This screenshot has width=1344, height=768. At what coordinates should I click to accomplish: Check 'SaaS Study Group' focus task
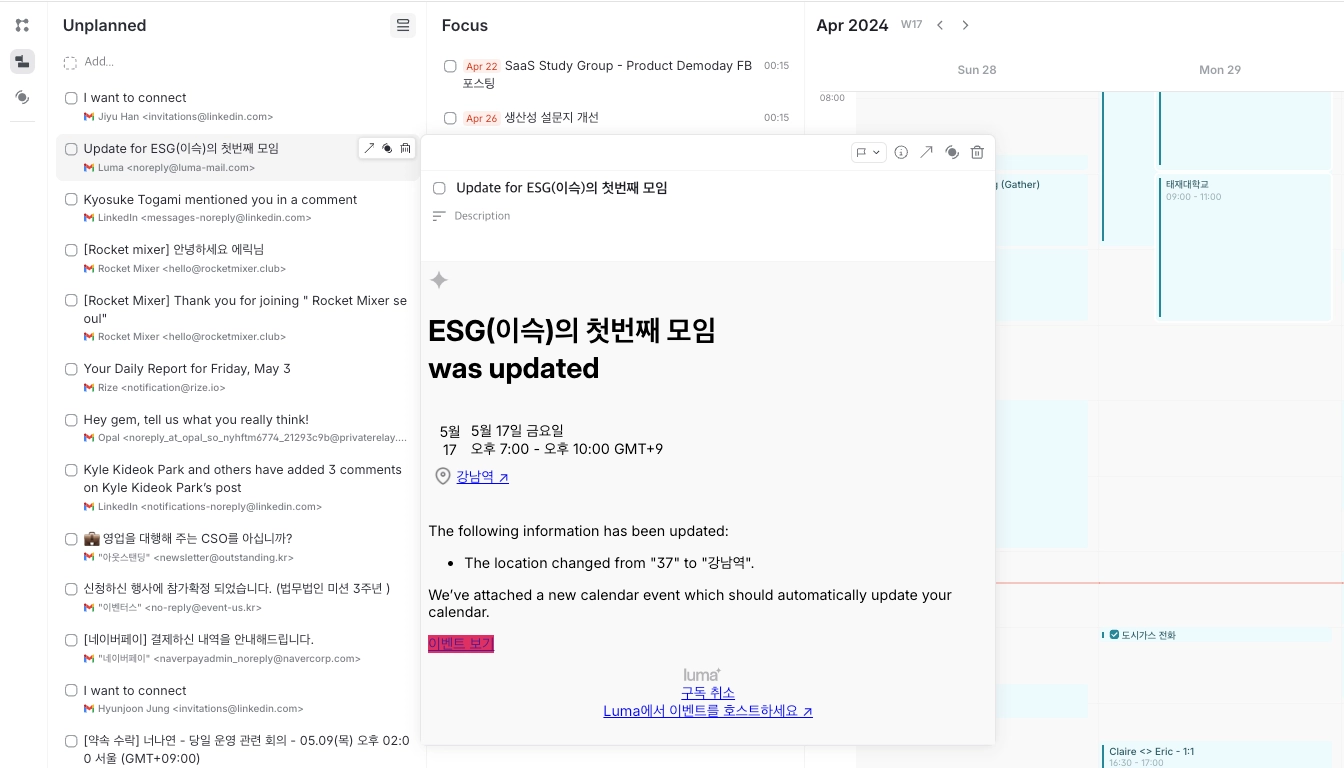point(450,66)
